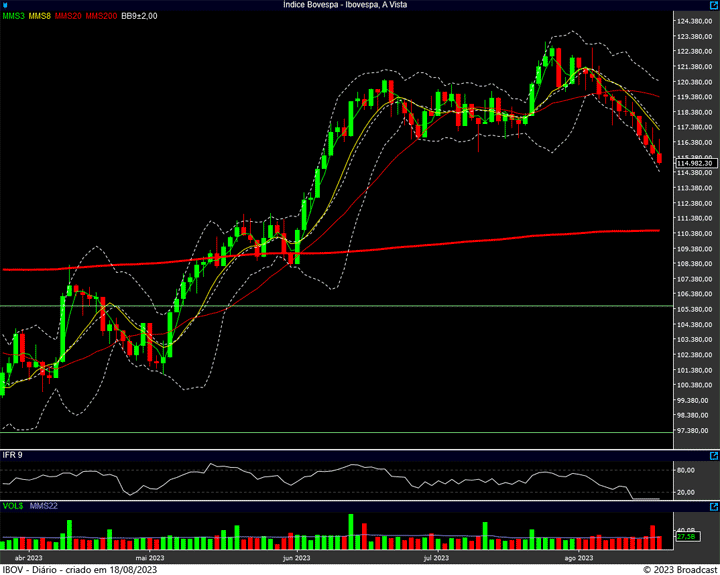This screenshot has height=575, width=720.
Task: Click the IFR 9 indicator title
Action: (x=12, y=455)
